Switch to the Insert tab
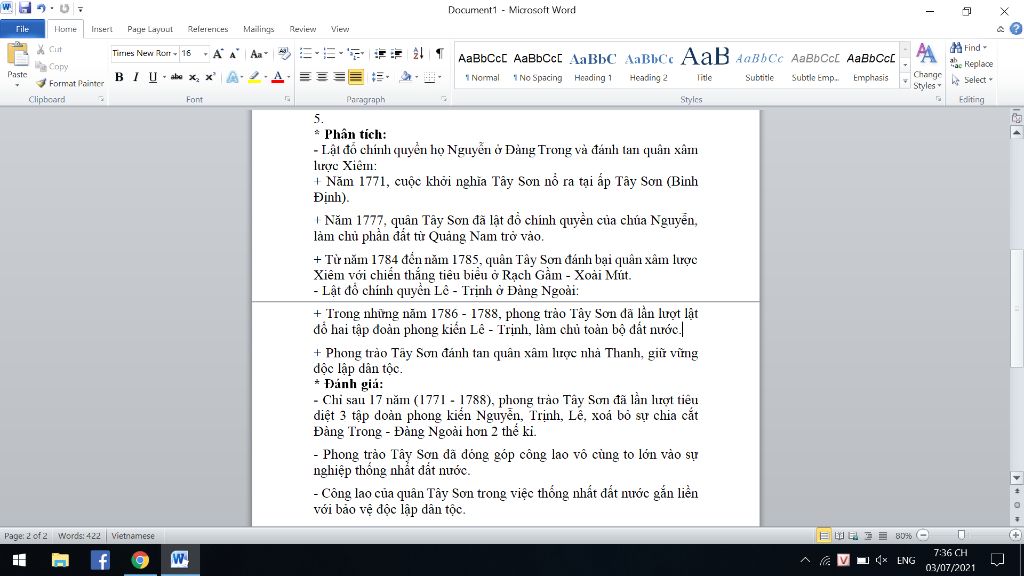Image resolution: width=1024 pixels, height=576 pixels. click(x=101, y=29)
